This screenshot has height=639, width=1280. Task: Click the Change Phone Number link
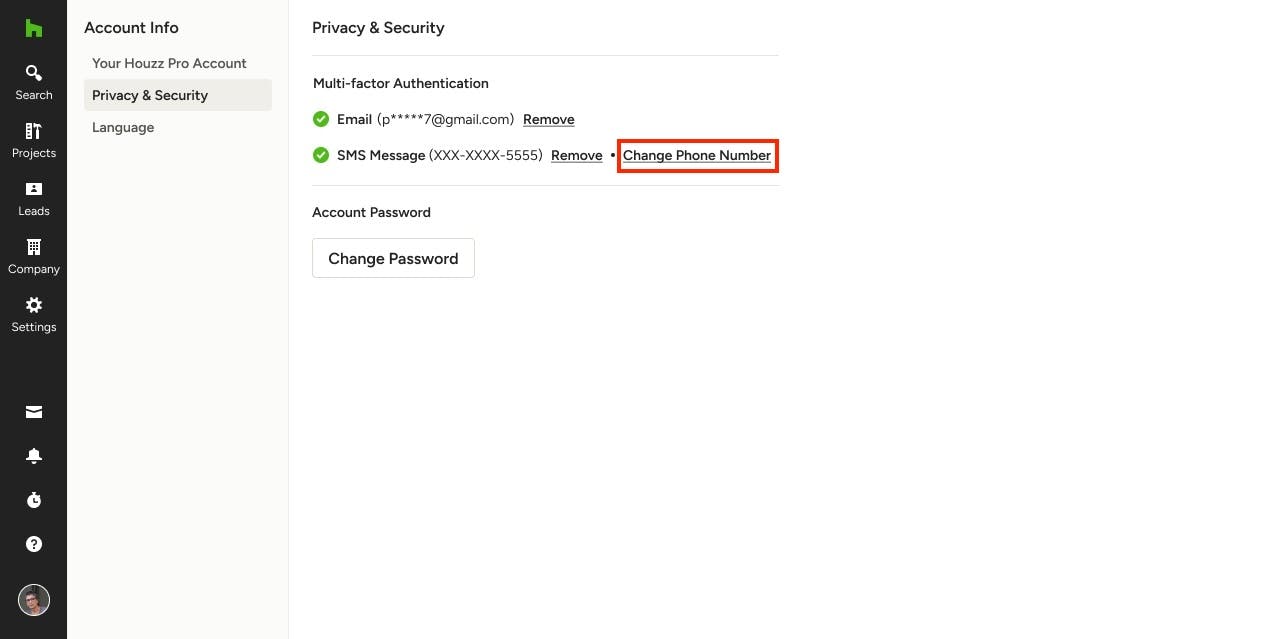[697, 155]
